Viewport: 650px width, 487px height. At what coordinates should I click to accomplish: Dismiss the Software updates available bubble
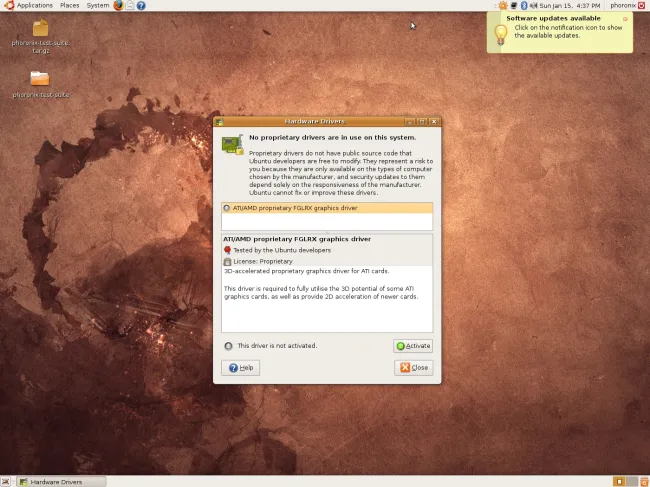tap(625, 19)
